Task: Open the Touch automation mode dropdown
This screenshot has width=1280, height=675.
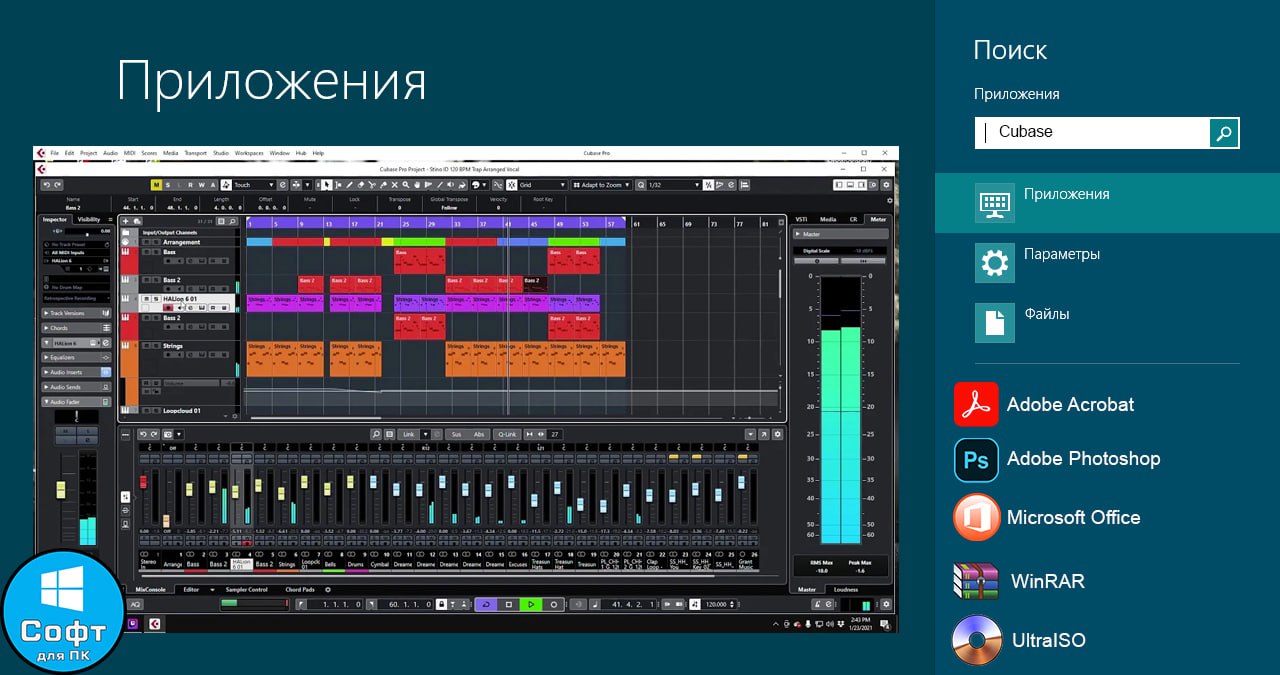Action: click(x=253, y=185)
